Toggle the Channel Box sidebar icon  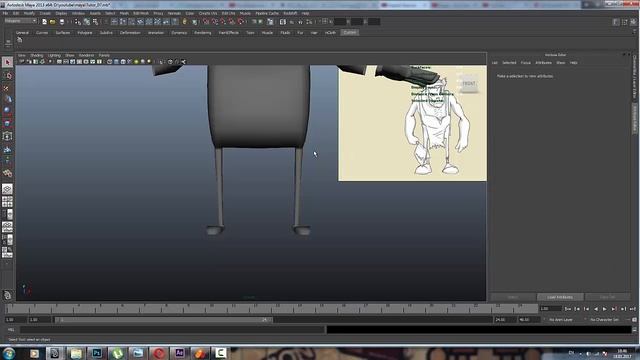coord(633,22)
